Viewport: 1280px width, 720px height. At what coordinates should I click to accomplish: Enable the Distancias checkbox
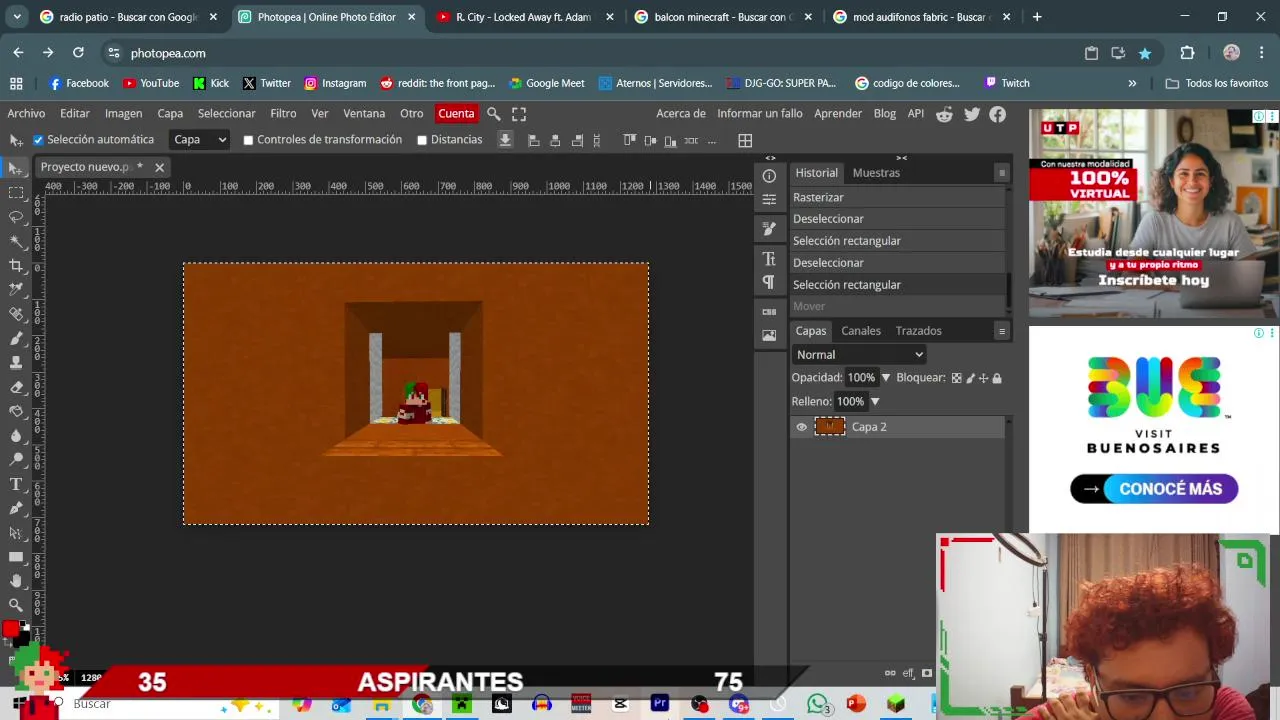coord(422,140)
